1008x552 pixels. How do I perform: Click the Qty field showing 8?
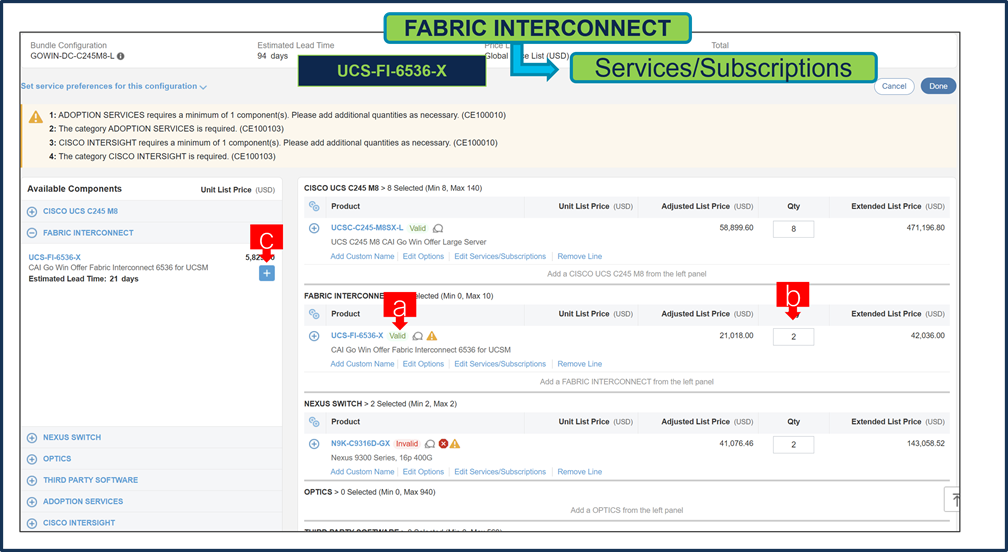[793, 229]
